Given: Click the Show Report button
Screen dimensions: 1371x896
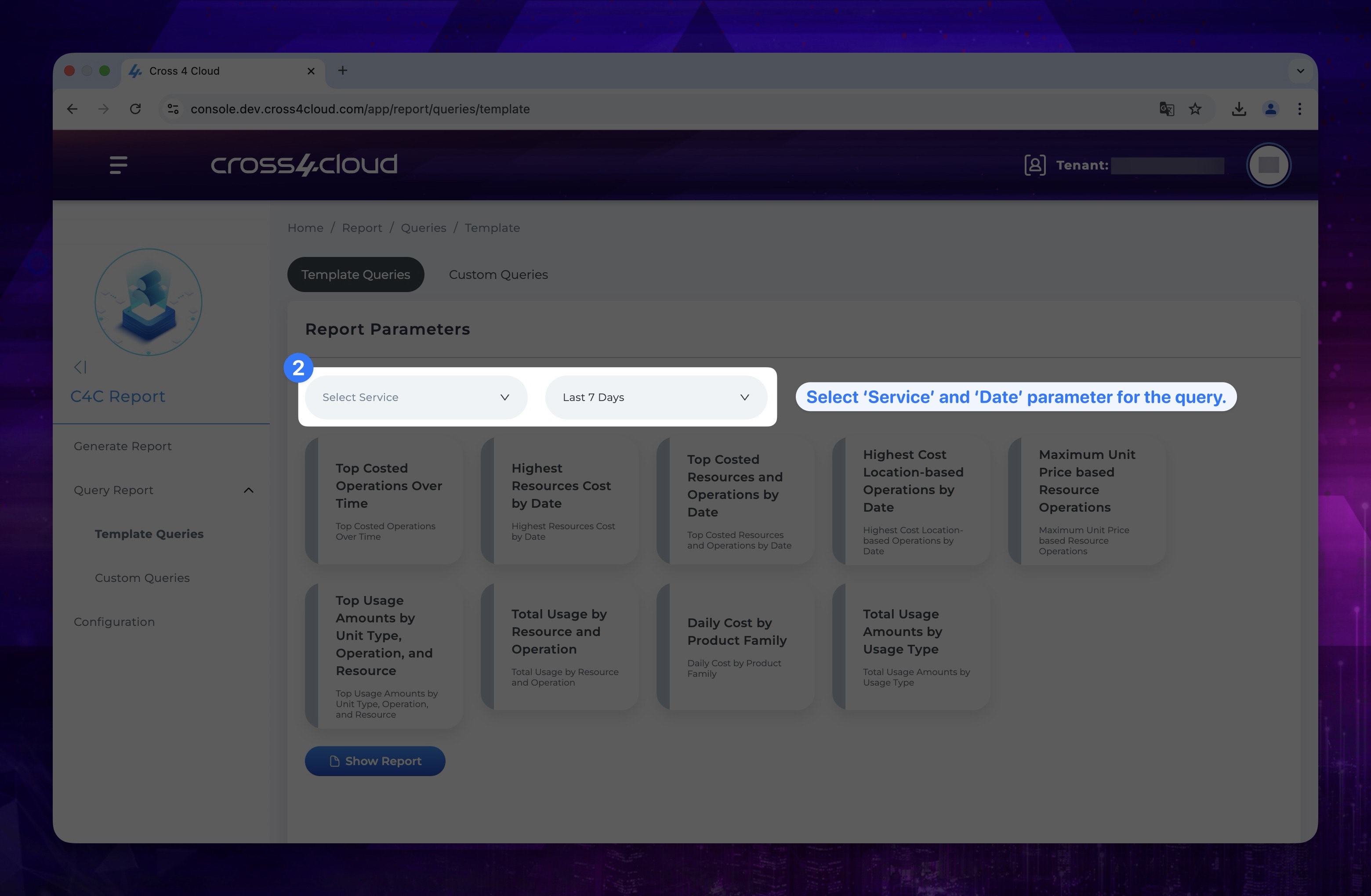Looking at the screenshot, I should pyautogui.click(x=375, y=760).
